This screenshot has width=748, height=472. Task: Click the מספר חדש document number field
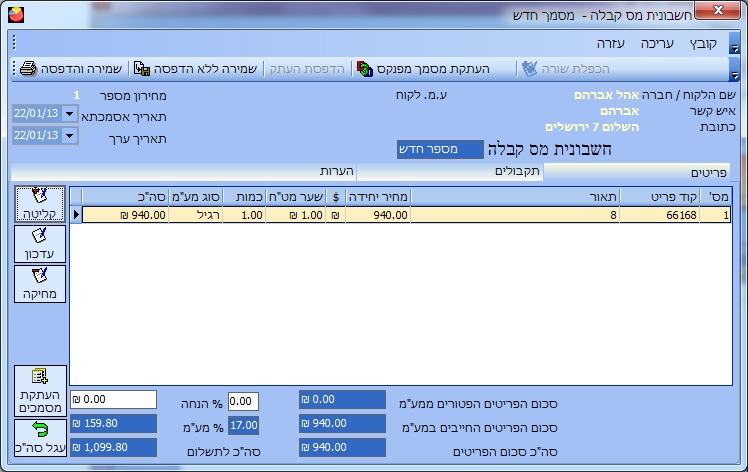pyautogui.click(x=440, y=149)
